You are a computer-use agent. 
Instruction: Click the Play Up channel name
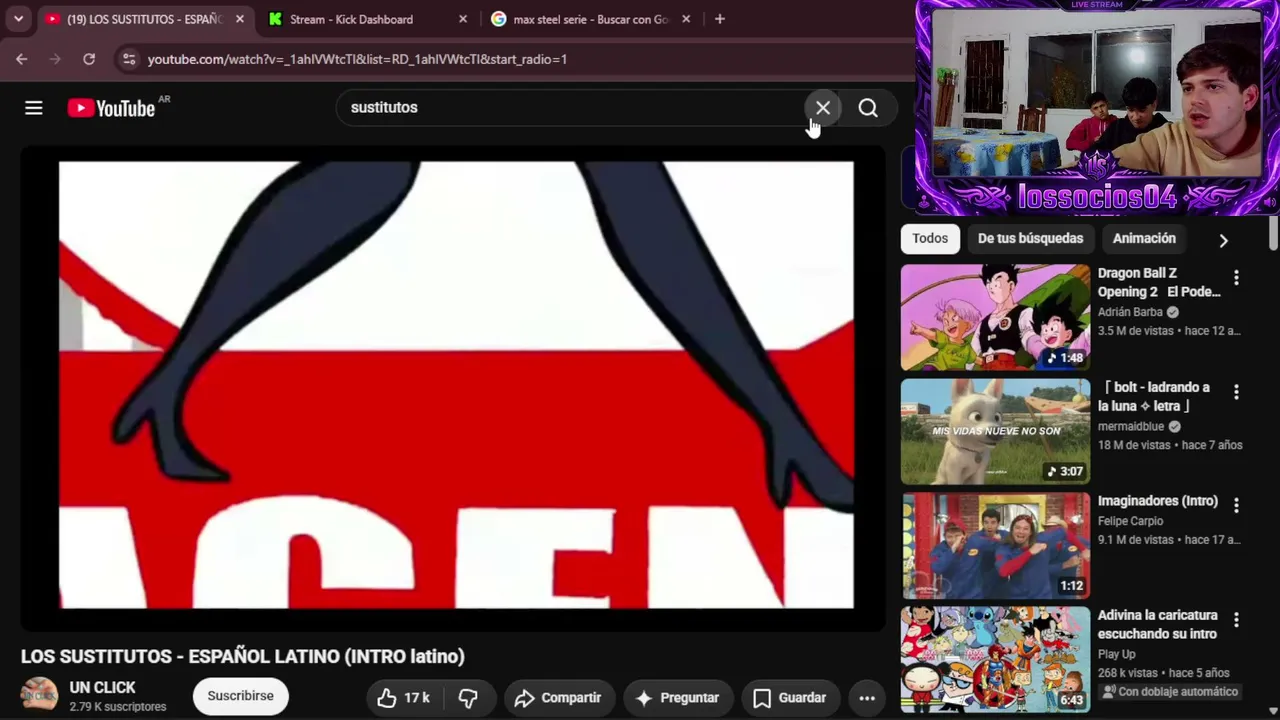[1117, 654]
